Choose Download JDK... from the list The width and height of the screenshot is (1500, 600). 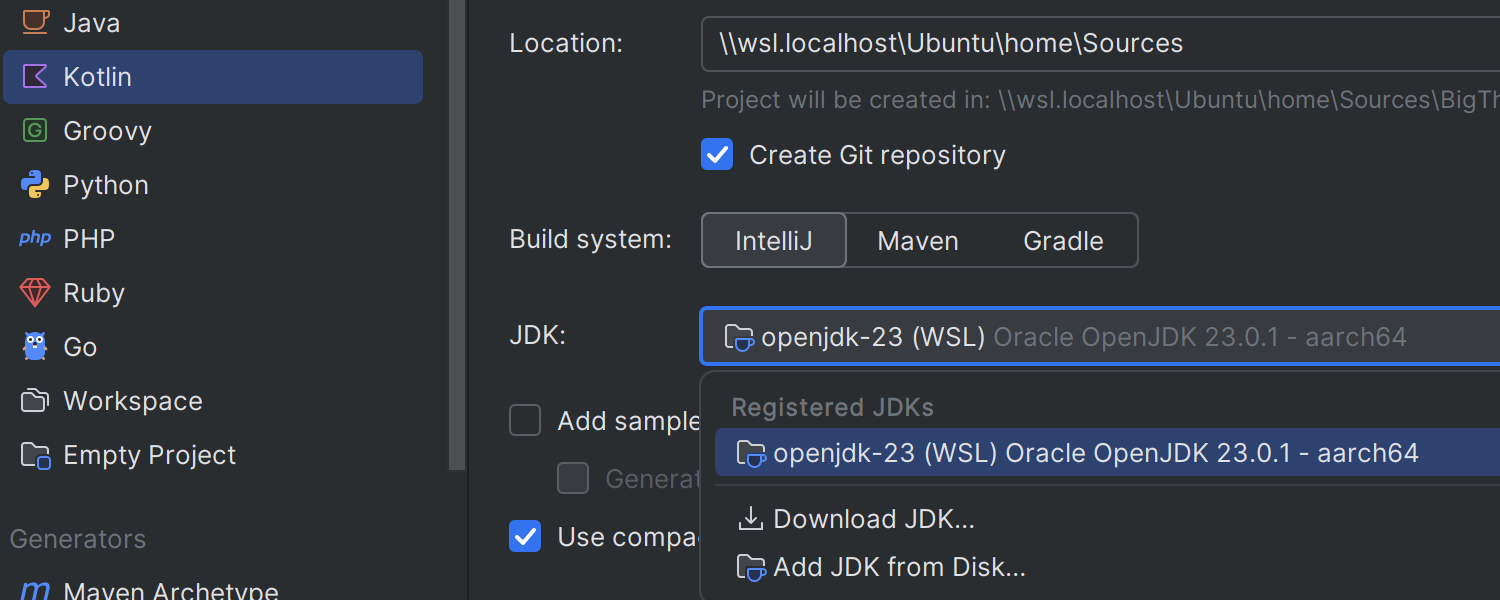point(873,519)
